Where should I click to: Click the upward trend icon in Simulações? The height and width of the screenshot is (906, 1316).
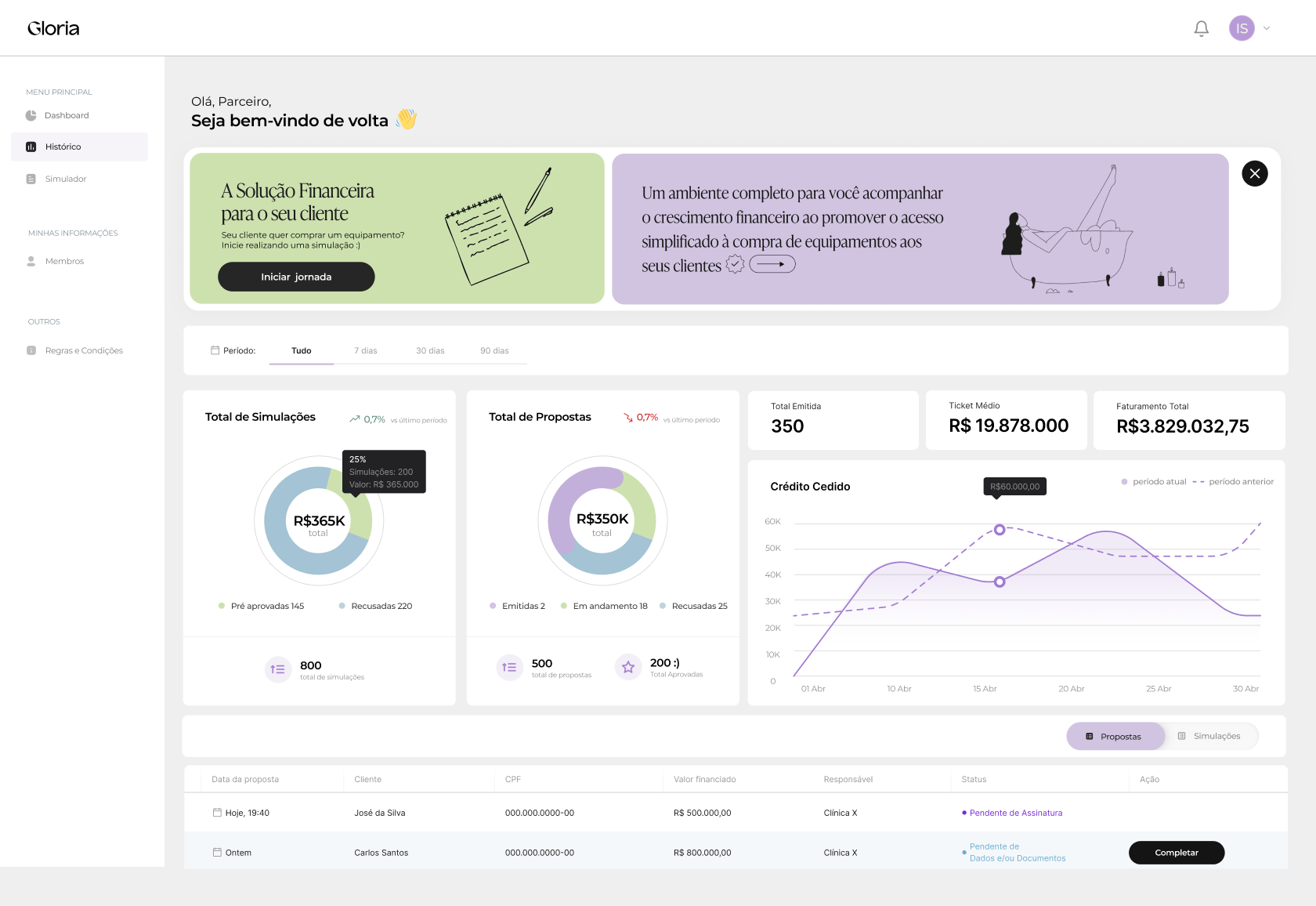tap(355, 419)
